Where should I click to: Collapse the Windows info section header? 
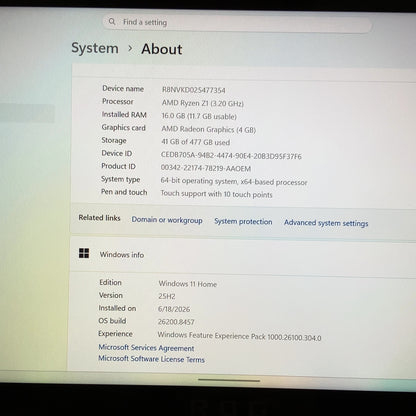pyautogui.click(x=243, y=255)
